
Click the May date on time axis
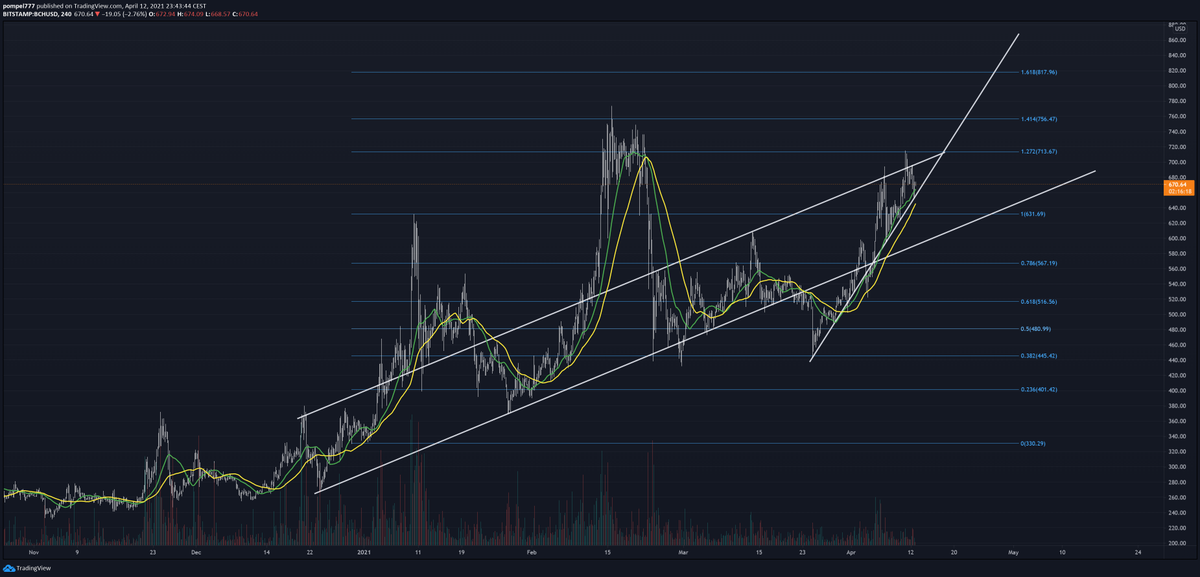[x=1012, y=552]
